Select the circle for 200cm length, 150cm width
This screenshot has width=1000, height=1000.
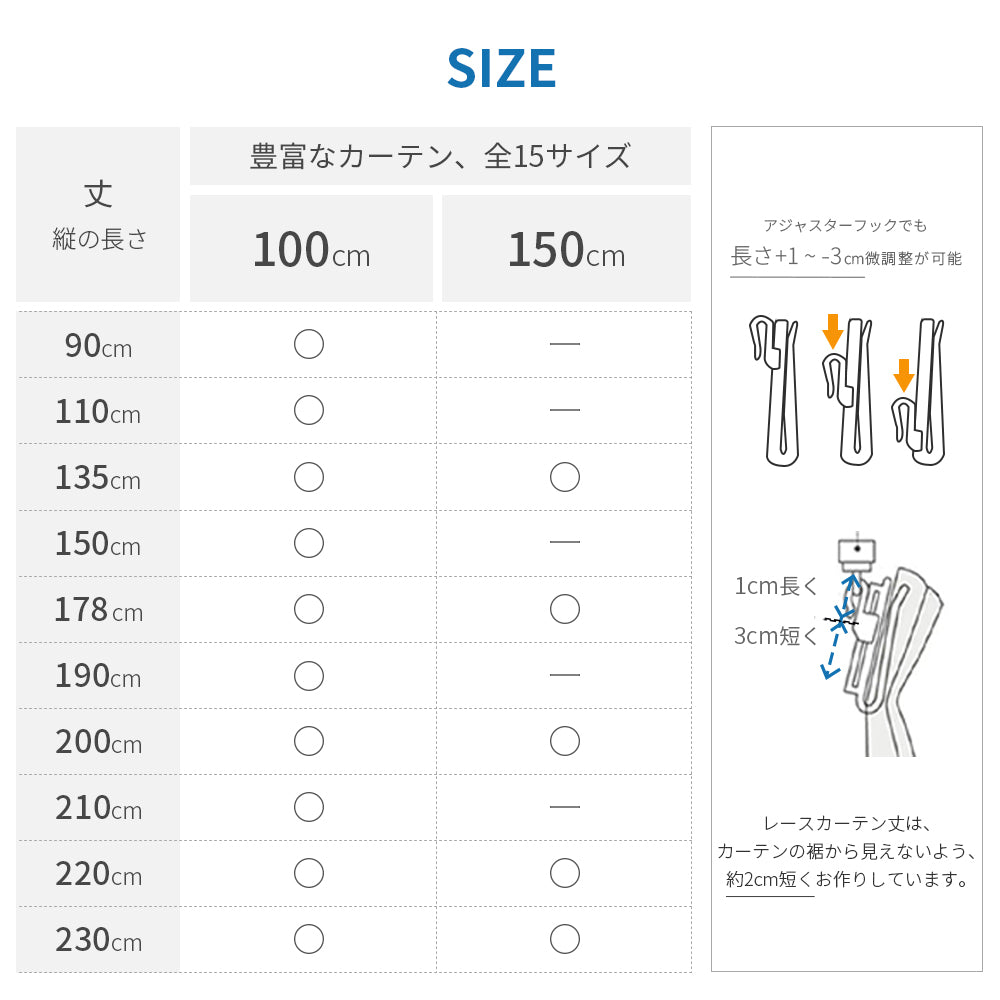(x=565, y=741)
